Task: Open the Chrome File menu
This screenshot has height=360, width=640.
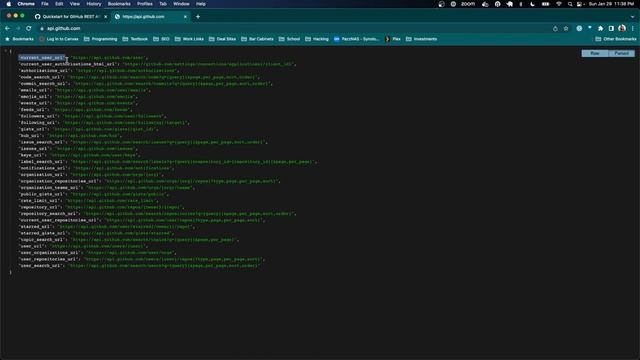Action: point(45,4)
